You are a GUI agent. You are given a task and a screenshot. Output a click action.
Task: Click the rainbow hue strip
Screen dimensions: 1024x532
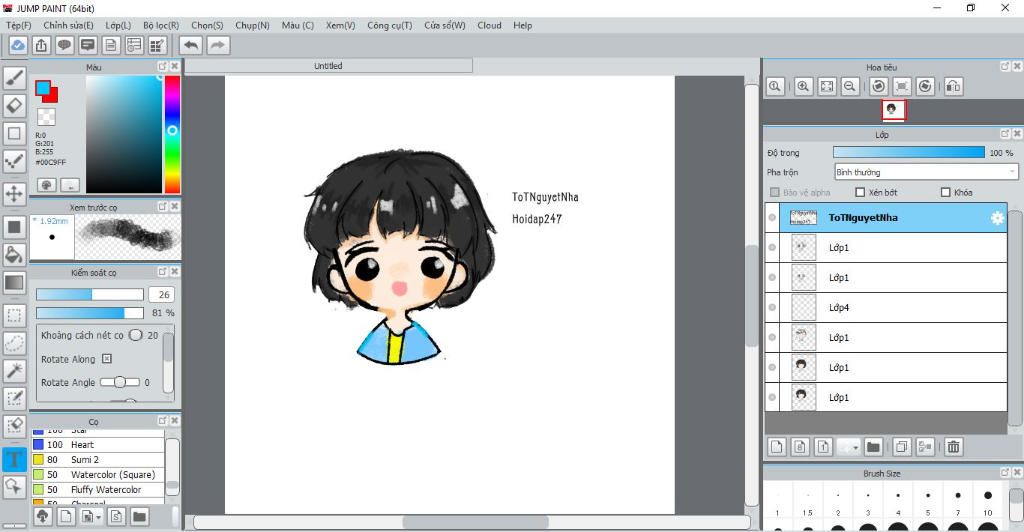point(172,134)
